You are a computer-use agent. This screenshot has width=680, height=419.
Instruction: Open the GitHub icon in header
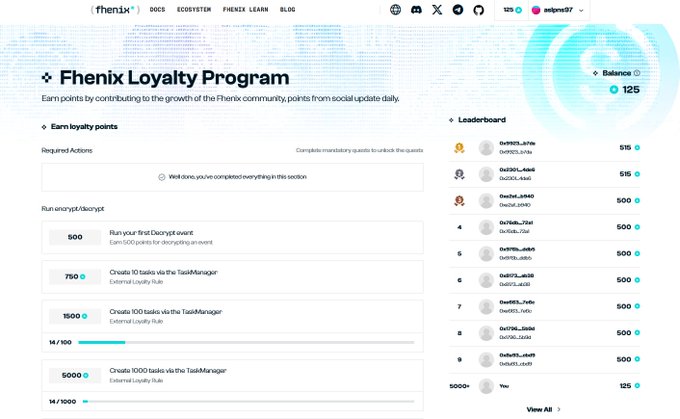click(x=479, y=10)
